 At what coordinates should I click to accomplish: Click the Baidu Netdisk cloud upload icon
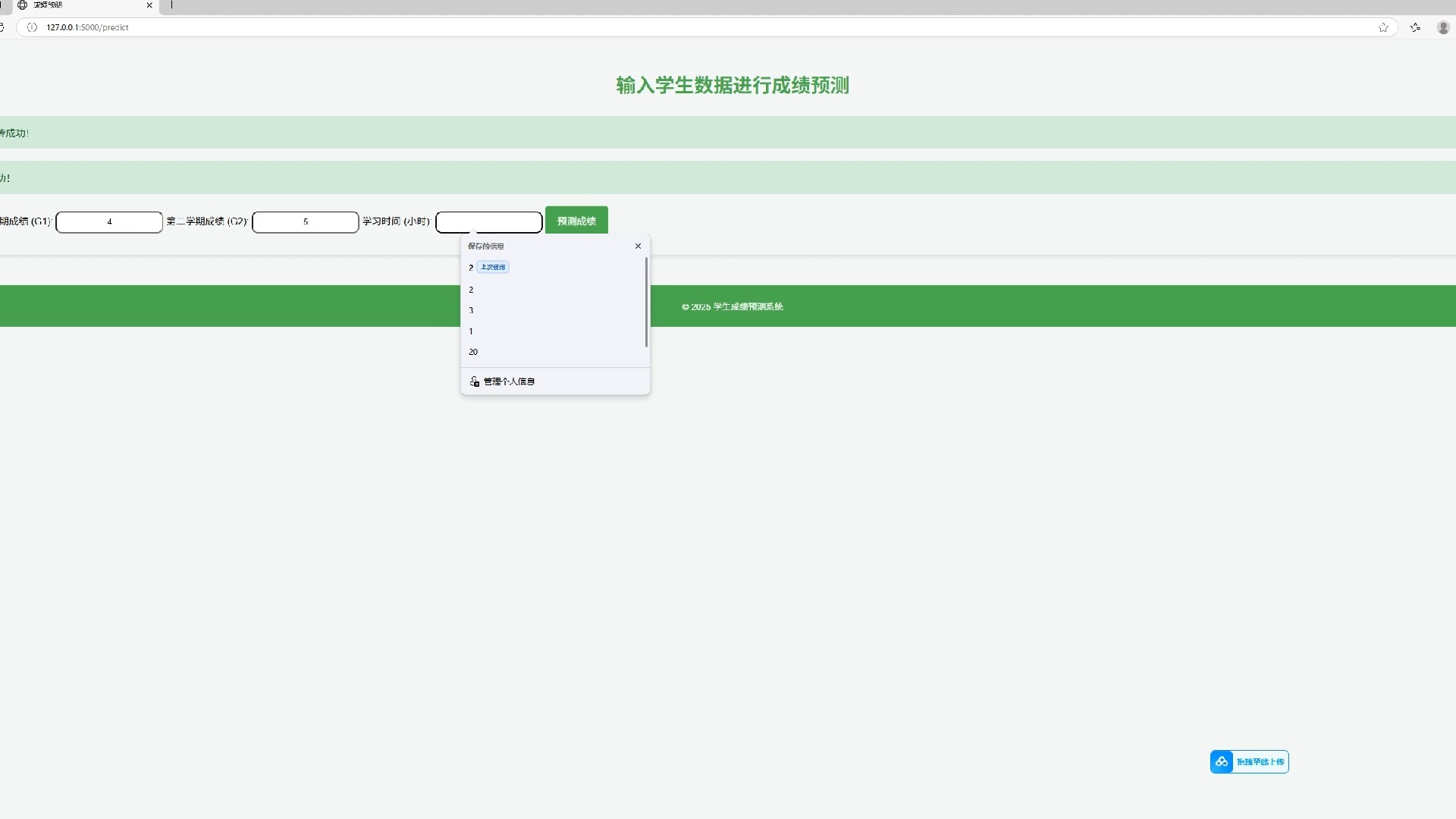pos(1222,761)
